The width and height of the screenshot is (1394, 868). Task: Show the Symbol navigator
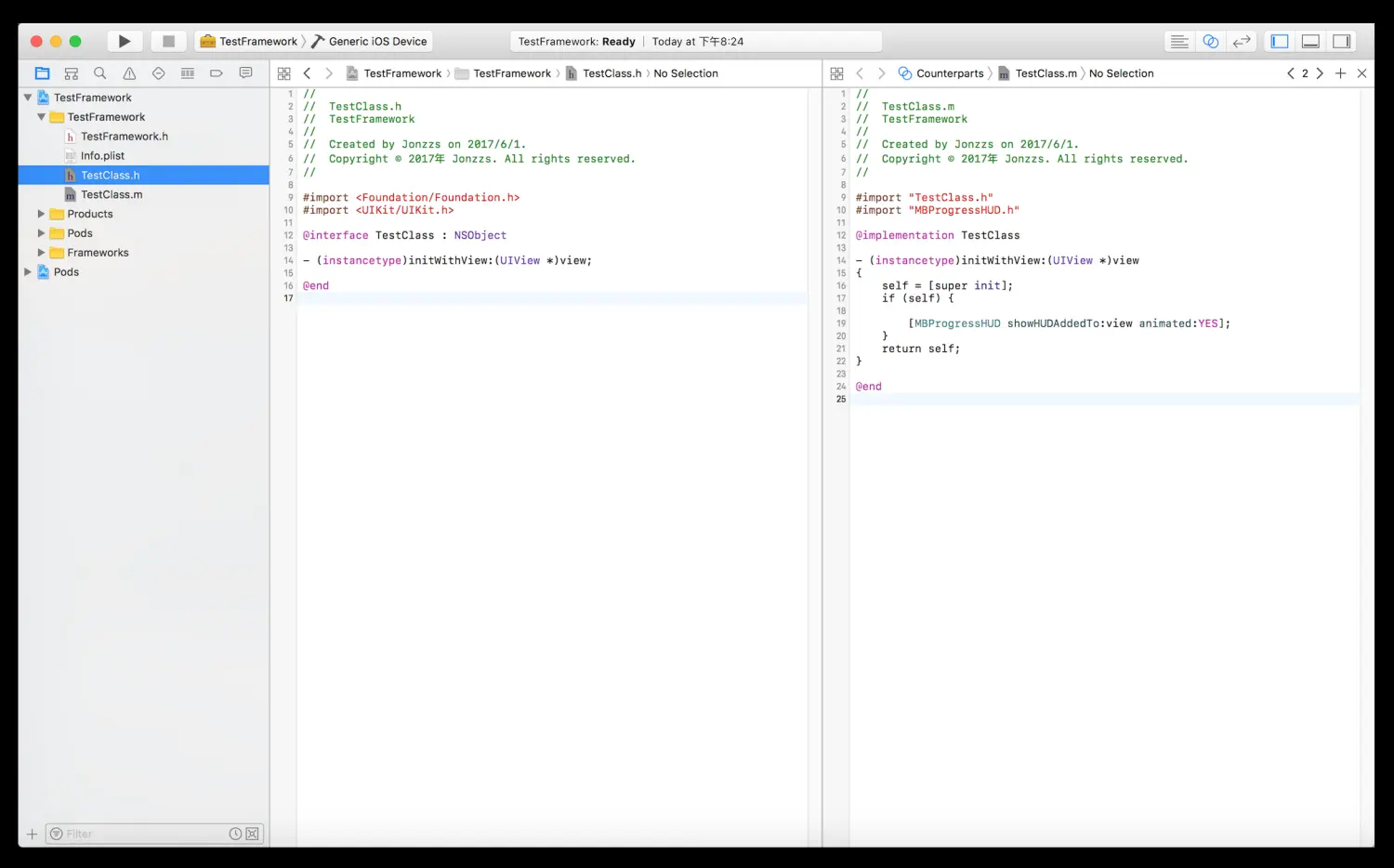coord(72,72)
